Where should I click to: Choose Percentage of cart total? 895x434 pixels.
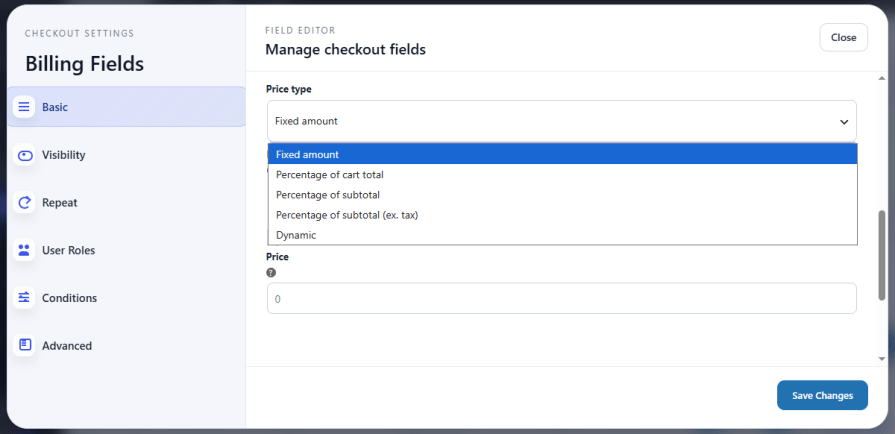pos(562,175)
